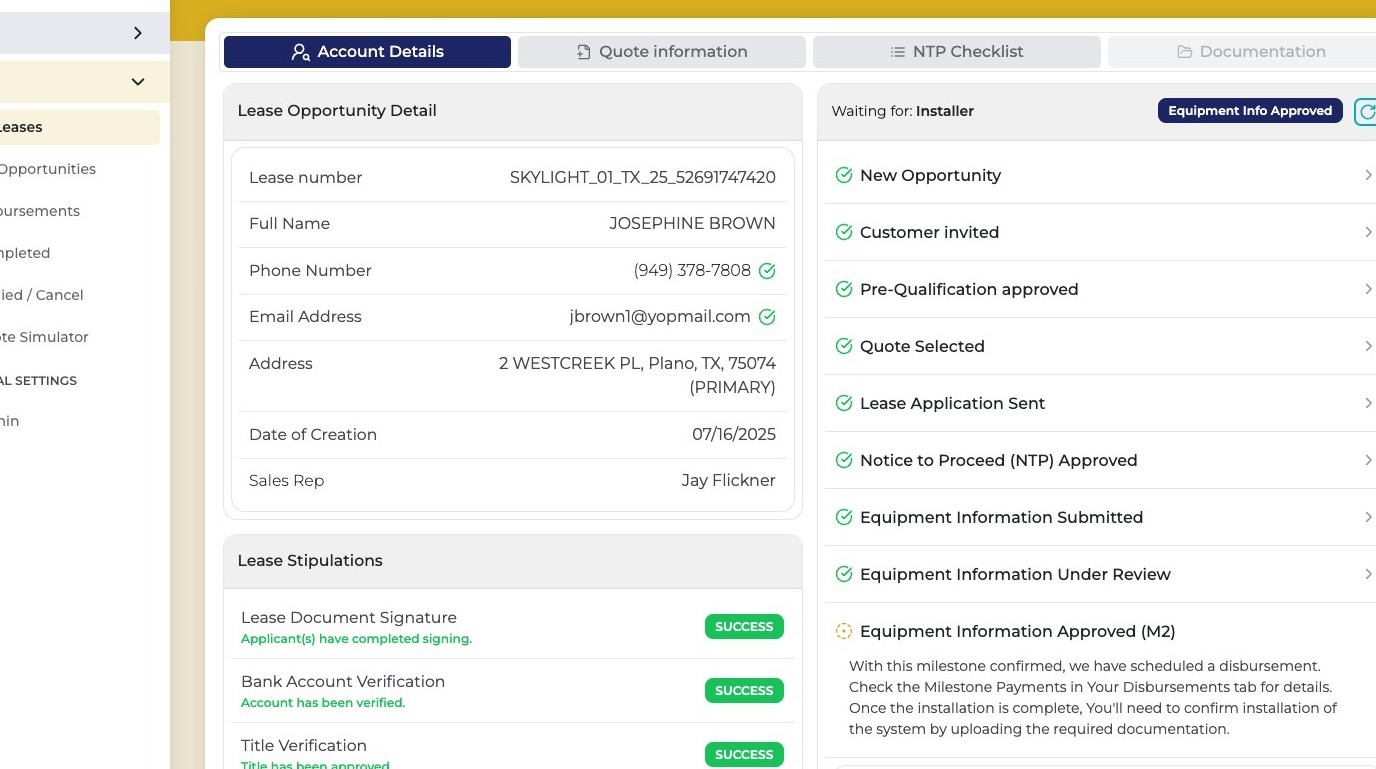Click the creation date 07/16/2025
This screenshot has height=769, width=1376.
(x=734, y=435)
